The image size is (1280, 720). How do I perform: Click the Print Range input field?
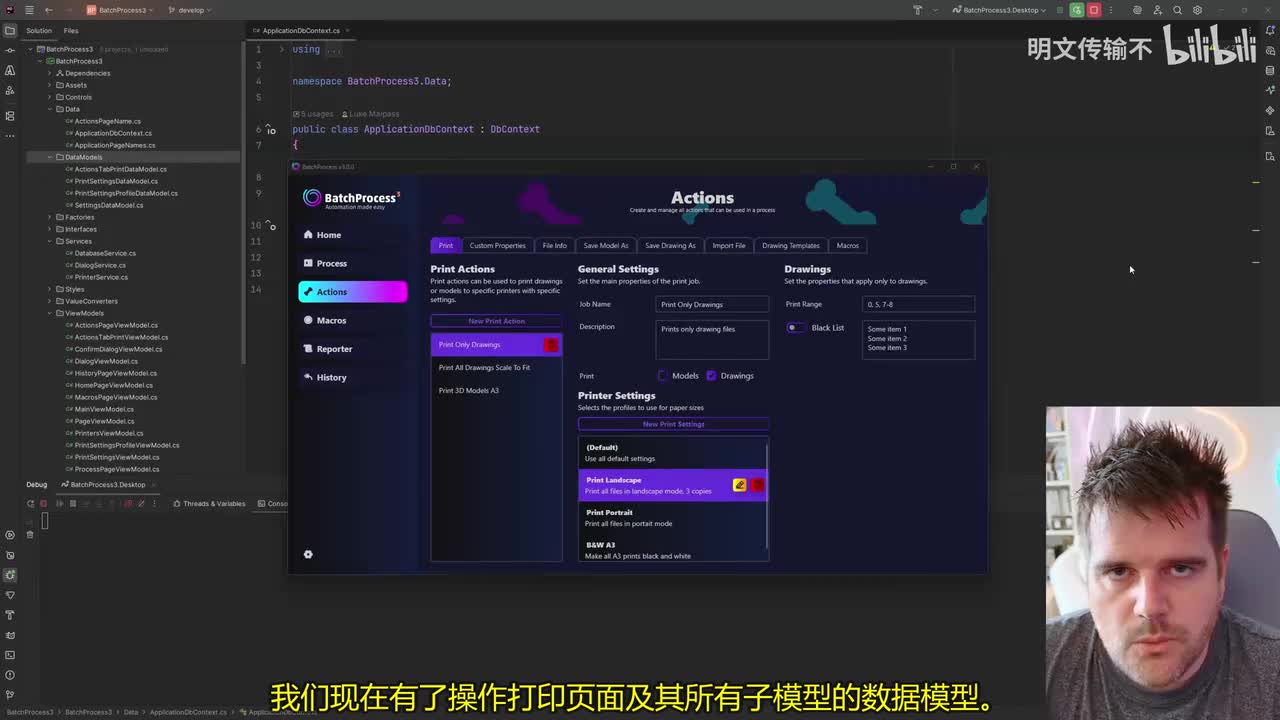click(919, 304)
